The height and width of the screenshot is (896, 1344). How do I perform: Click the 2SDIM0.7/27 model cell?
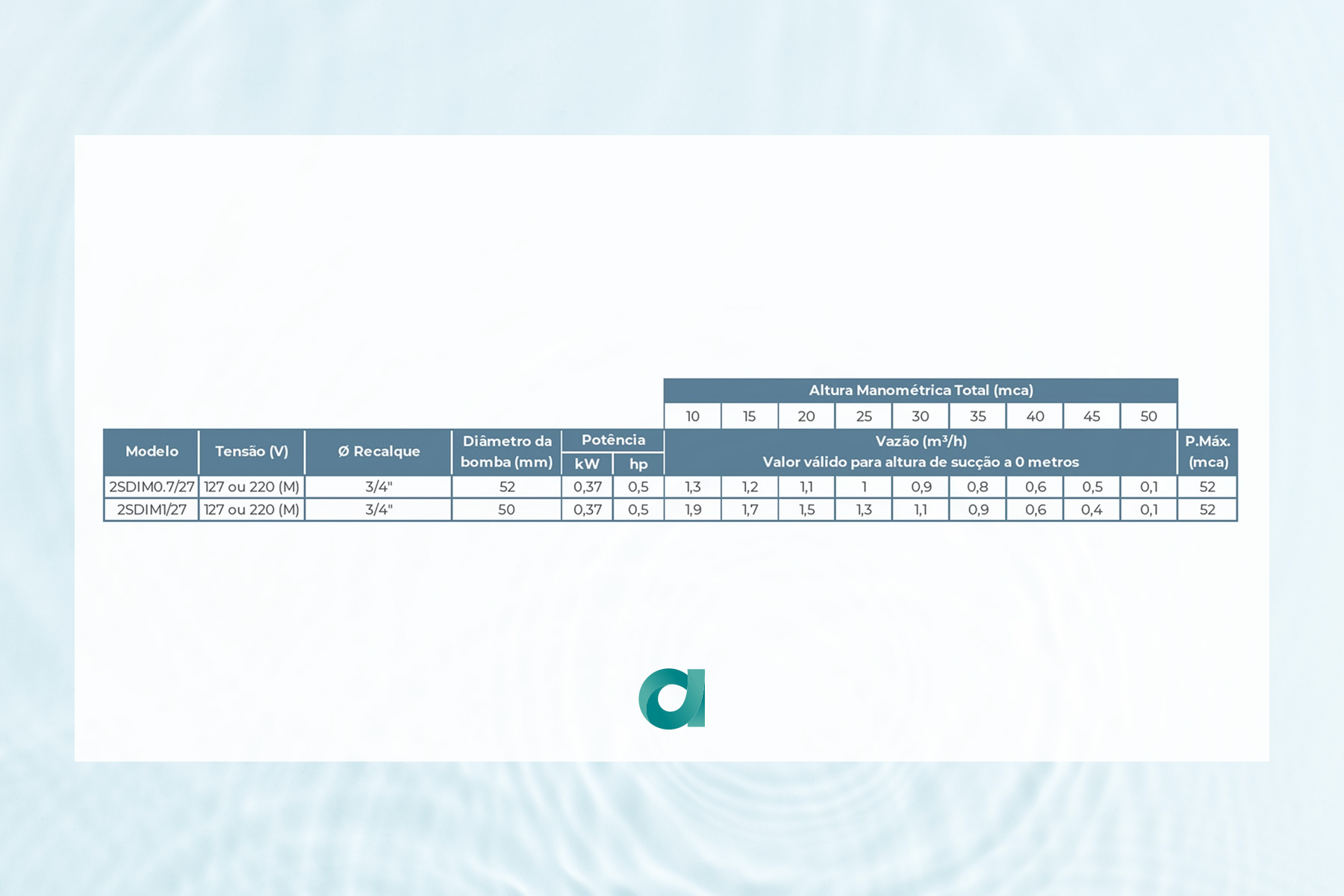tap(152, 487)
